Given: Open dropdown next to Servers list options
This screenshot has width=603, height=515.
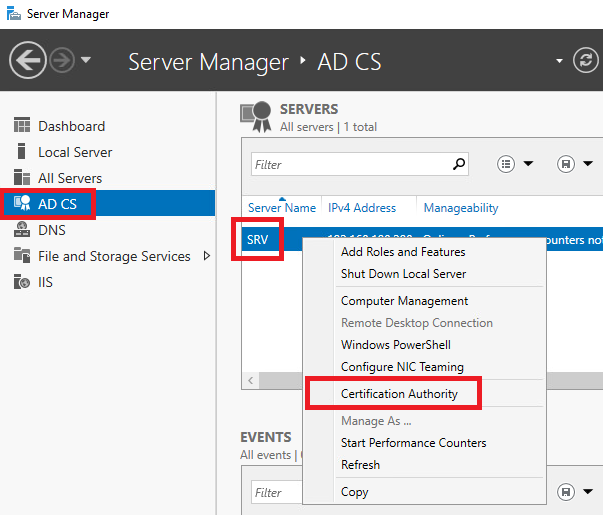Looking at the screenshot, I should click(528, 164).
